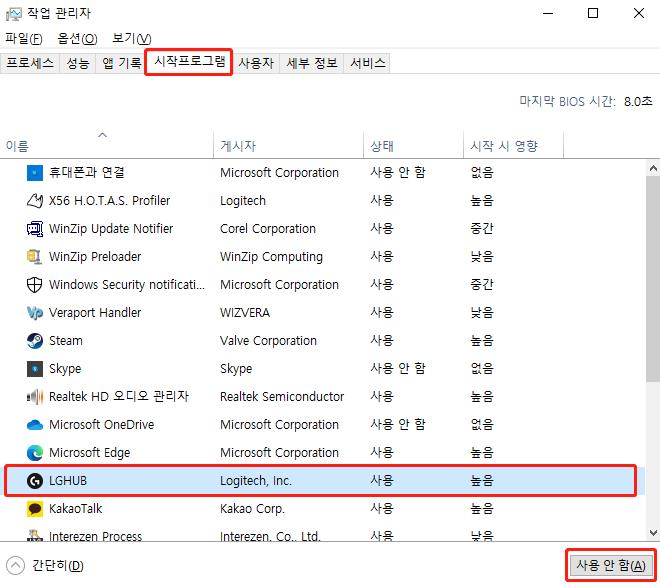The width and height of the screenshot is (660, 588).
Task: Click the Interezen Process row name
Action: (x=96, y=536)
